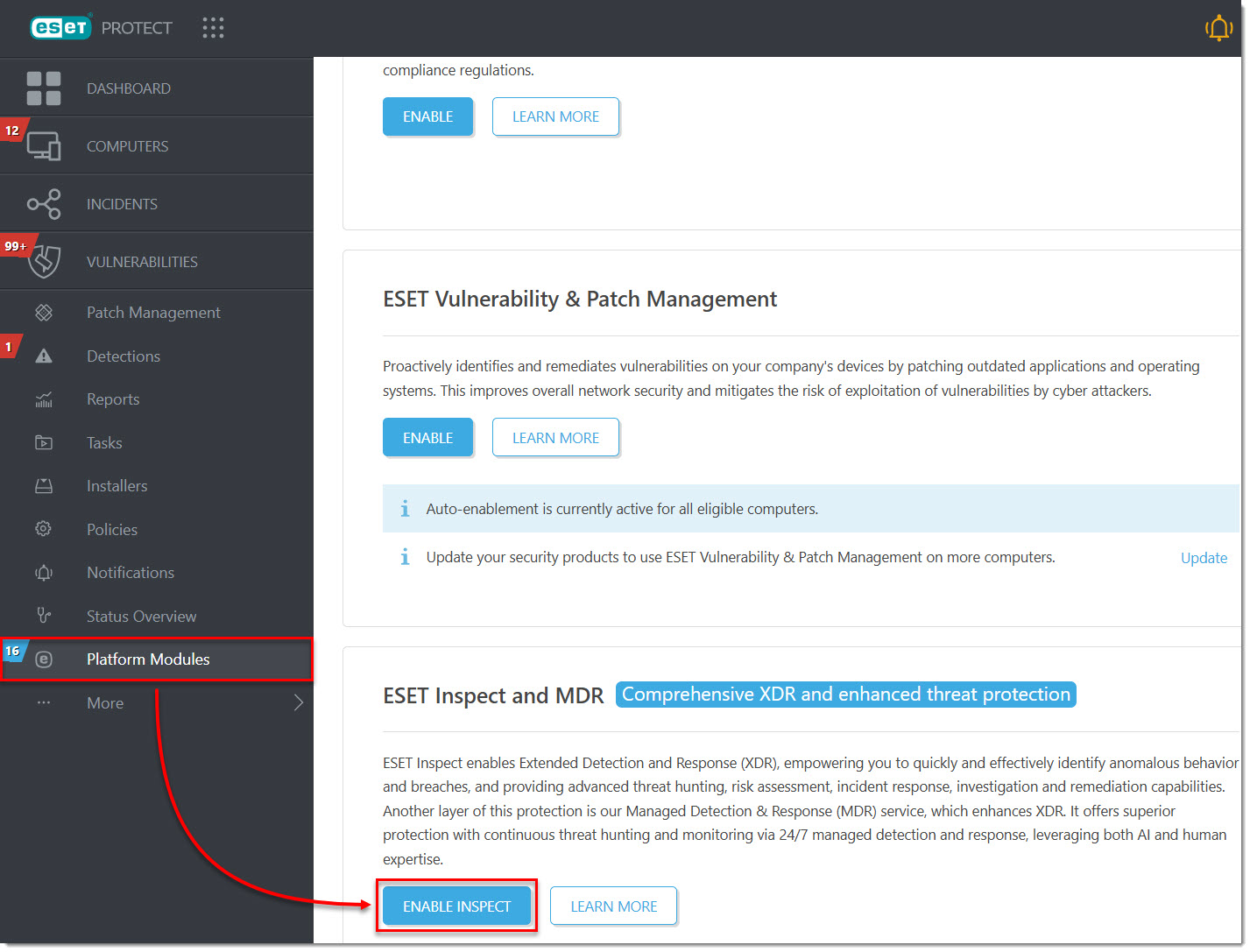Screen dimensions: 1250x952
Task: Click the Tasks play-folder icon
Action: 44,443
